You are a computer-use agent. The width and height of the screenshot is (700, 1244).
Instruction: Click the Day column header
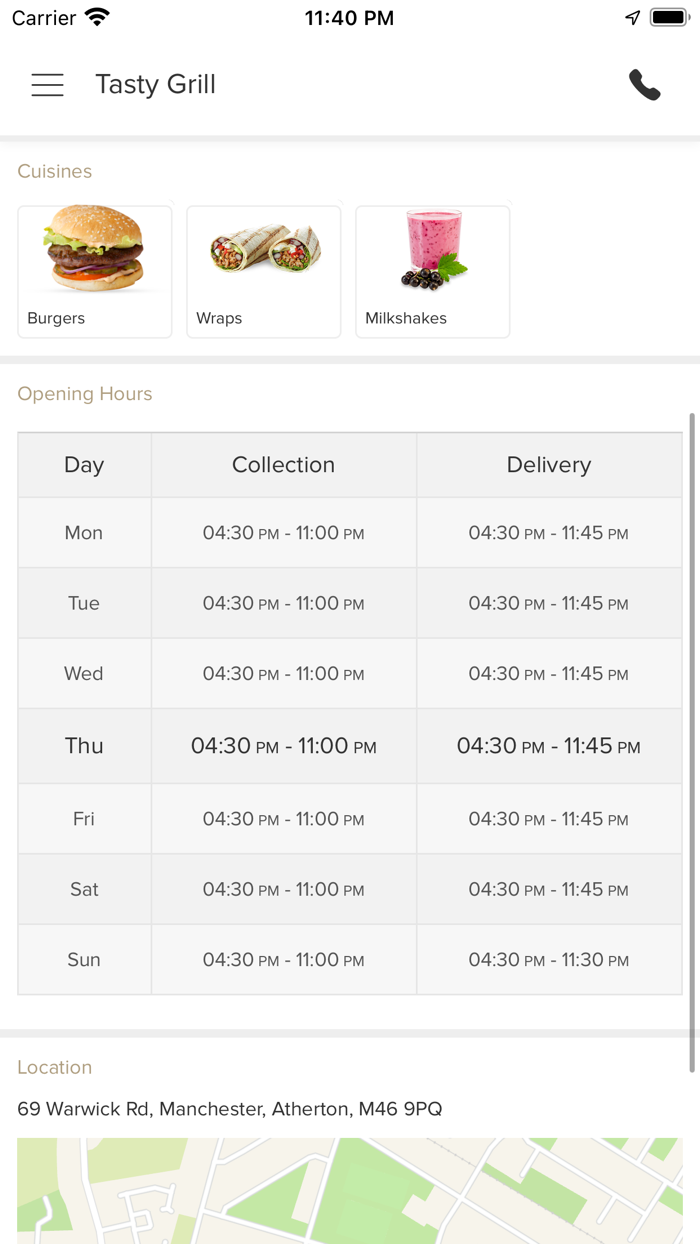pyautogui.click(x=84, y=465)
